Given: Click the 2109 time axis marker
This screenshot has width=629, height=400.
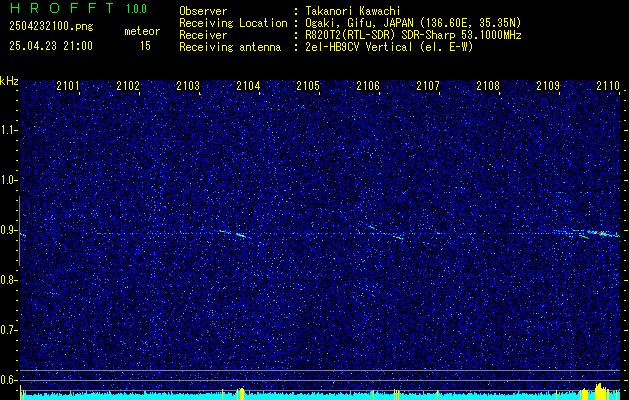Looking at the screenshot, I should click(x=548, y=85).
